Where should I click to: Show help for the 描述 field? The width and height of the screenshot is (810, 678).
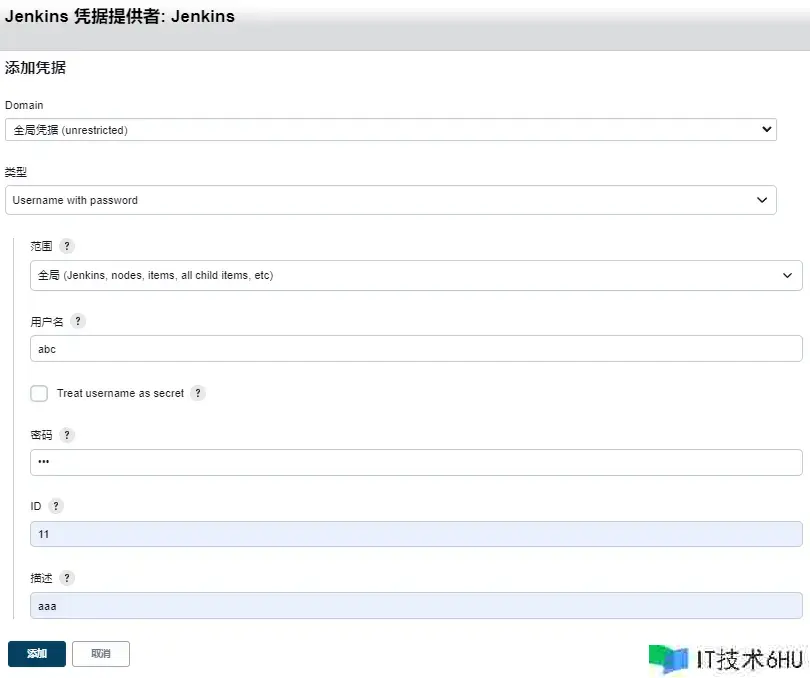click(x=67, y=578)
